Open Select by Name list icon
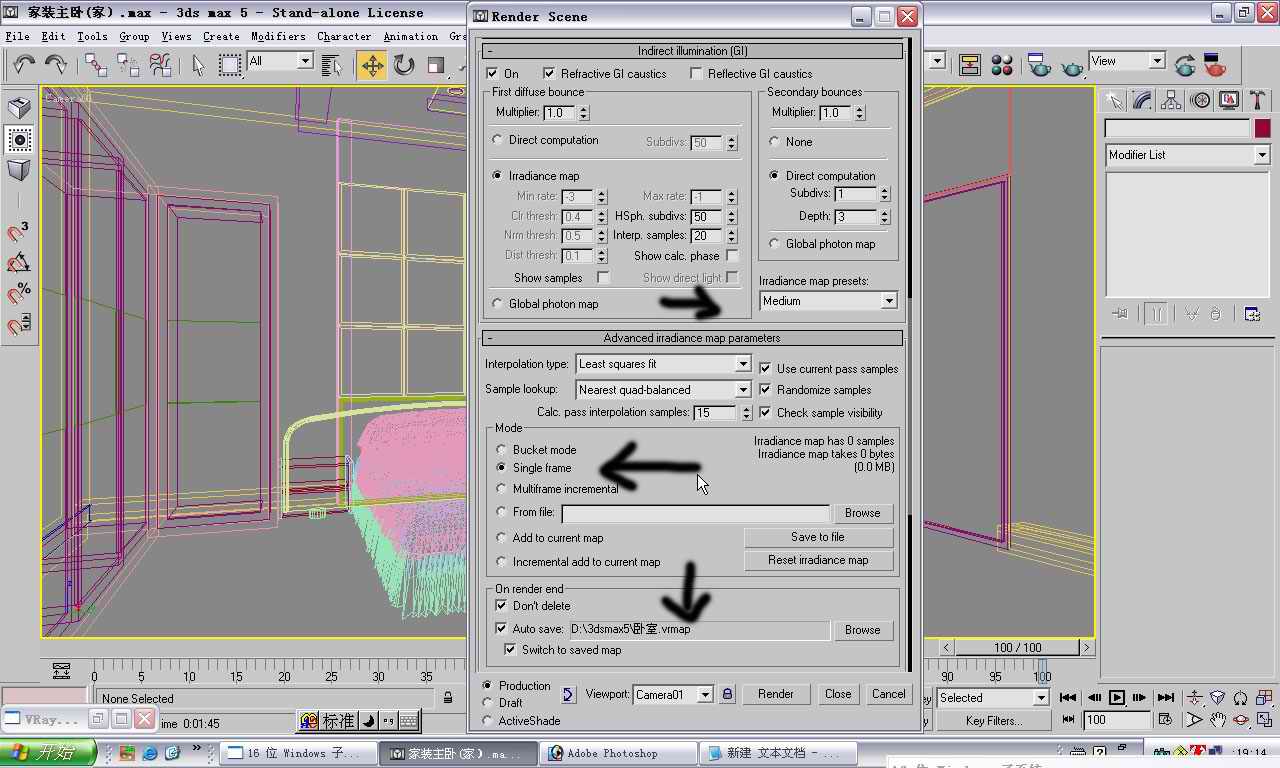 pos(333,65)
